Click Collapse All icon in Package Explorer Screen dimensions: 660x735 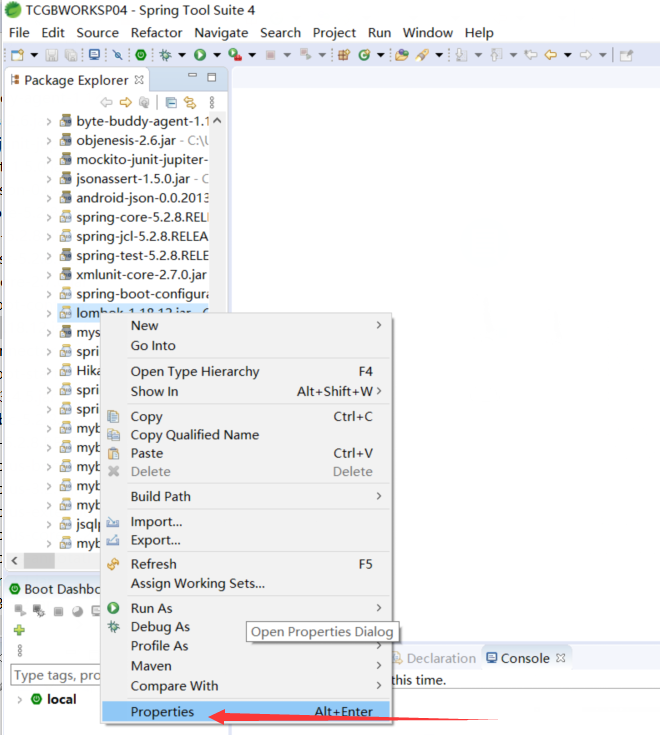point(171,102)
